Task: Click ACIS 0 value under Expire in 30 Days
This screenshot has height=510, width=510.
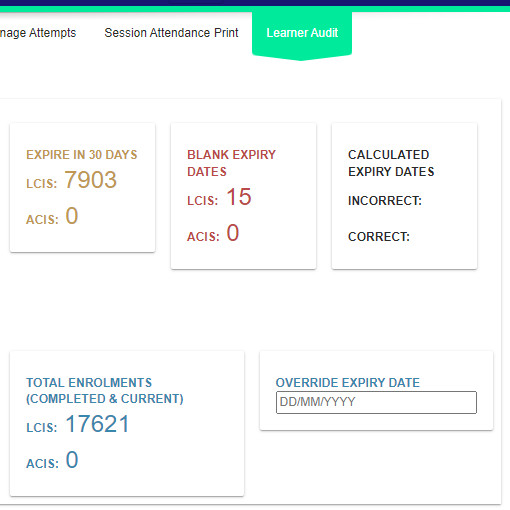Action: tap(72, 216)
